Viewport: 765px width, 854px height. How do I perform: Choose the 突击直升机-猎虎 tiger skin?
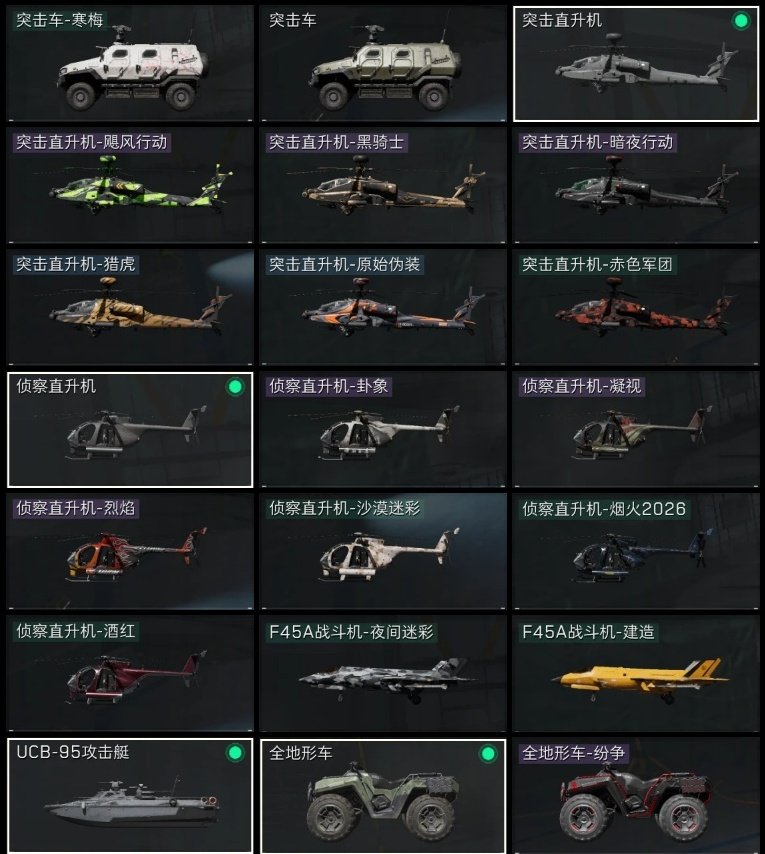tap(130, 307)
